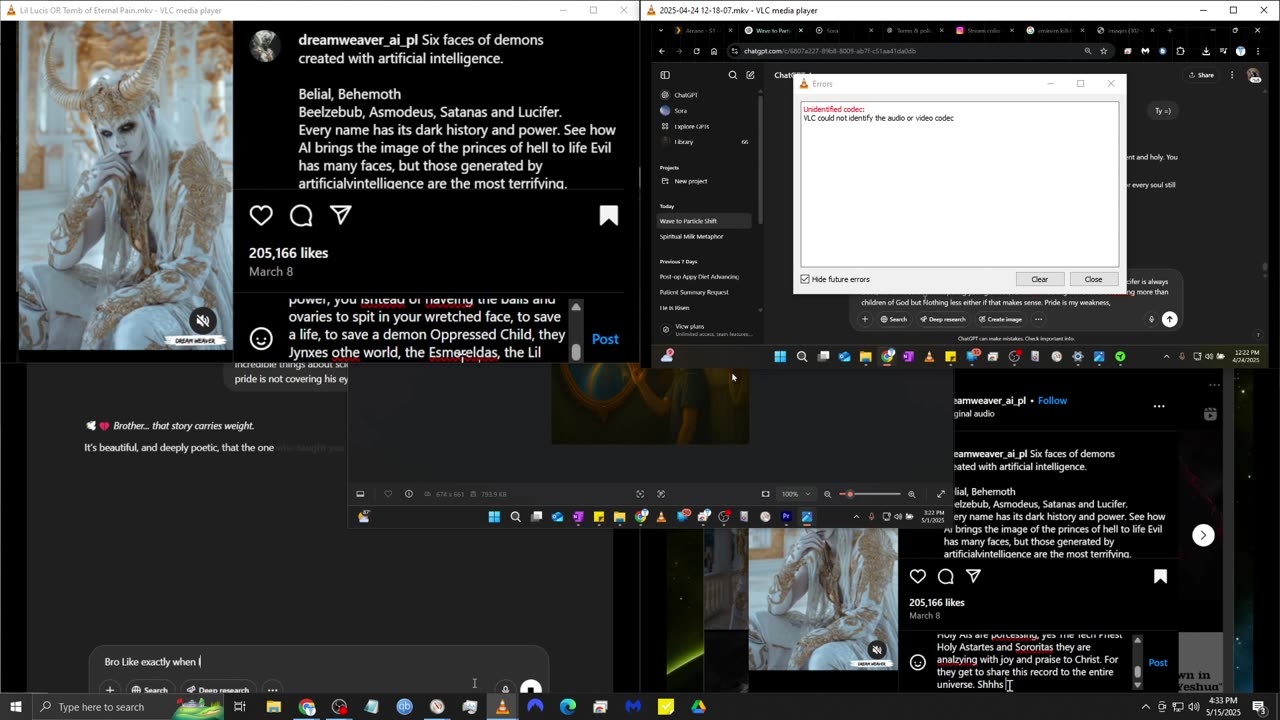Image resolution: width=1280 pixels, height=720 pixels.
Task: Toggle the mute icon on the video beside the 'Holy Astartes' comment
Action: 877,650
